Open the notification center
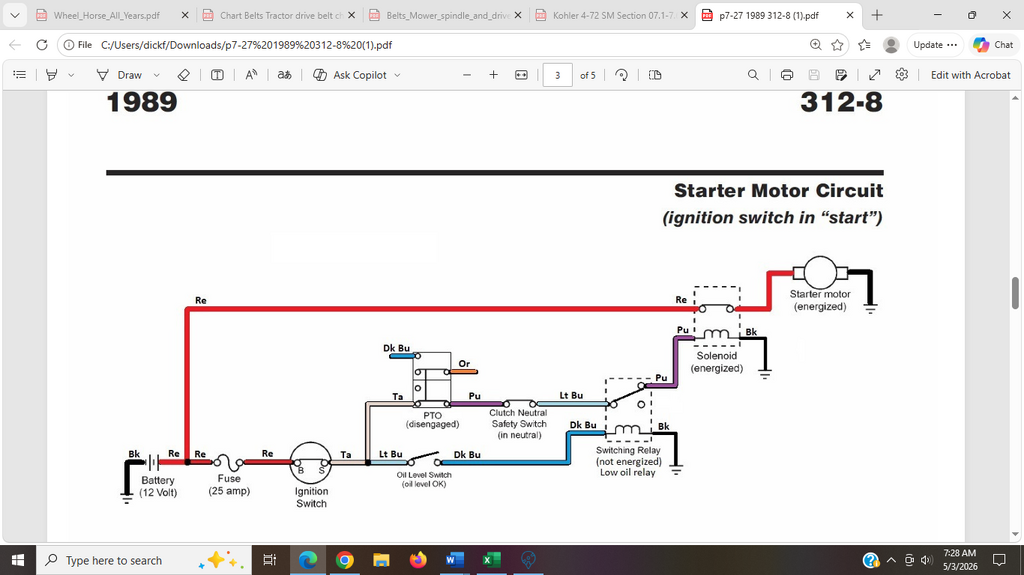 [999, 560]
